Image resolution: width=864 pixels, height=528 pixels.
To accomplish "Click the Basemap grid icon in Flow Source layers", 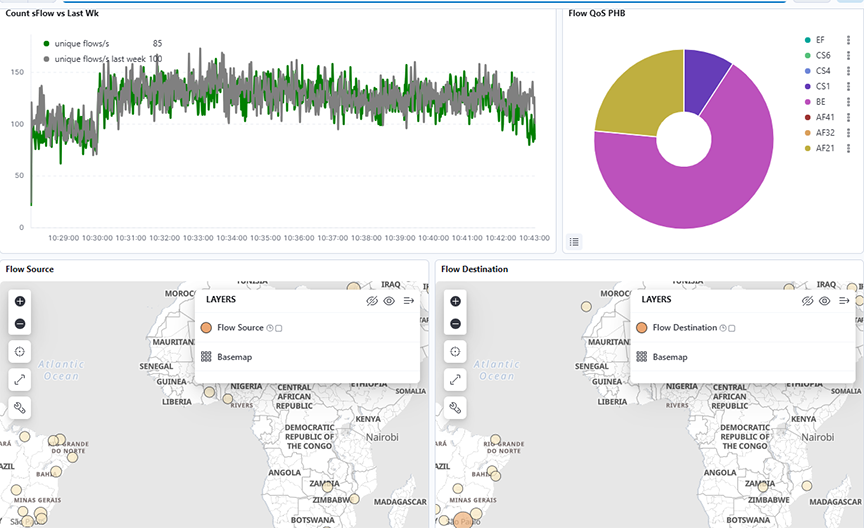I will (x=206, y=357).
